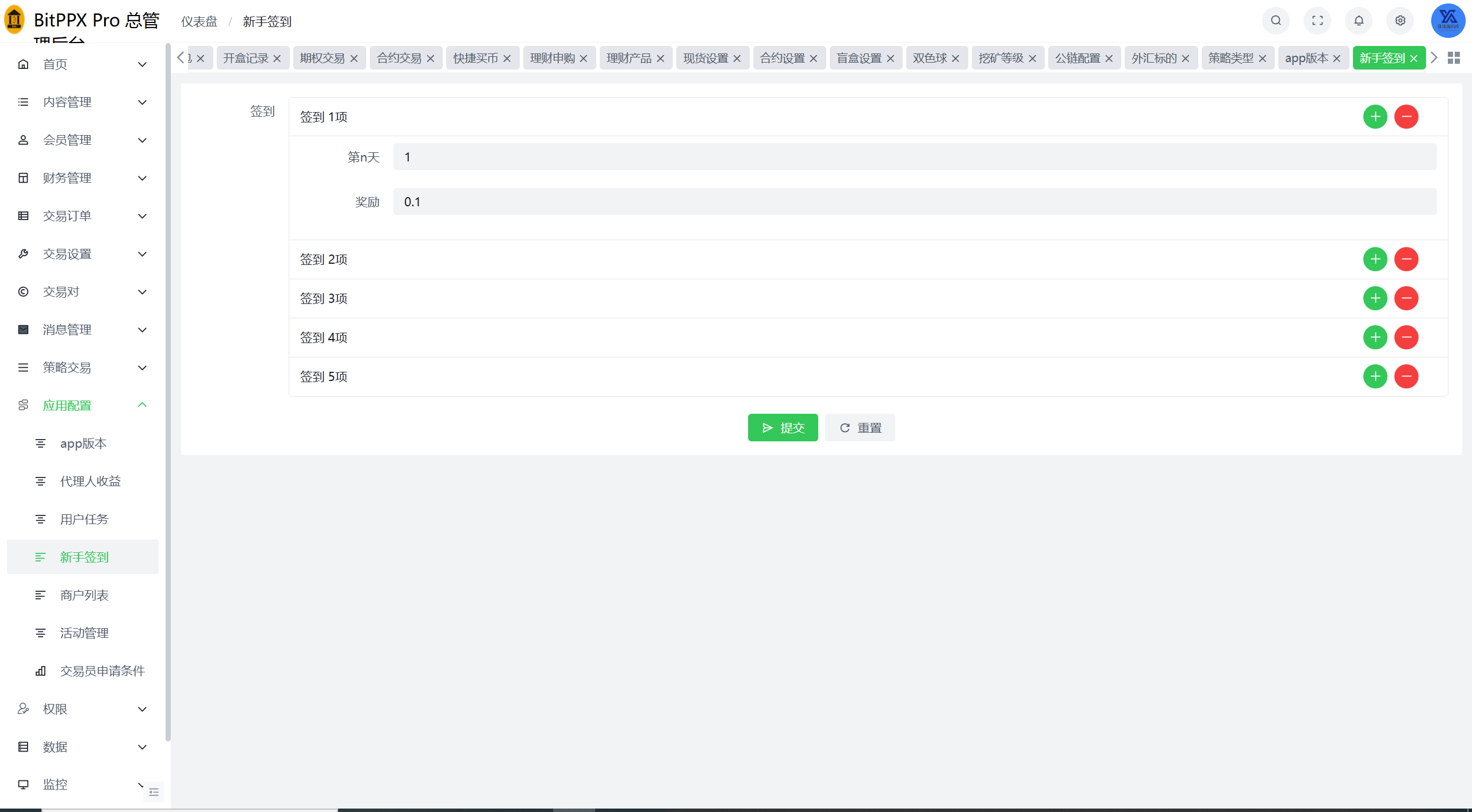
Task: Click the 奖励 input field
Action: coord(914,202)
